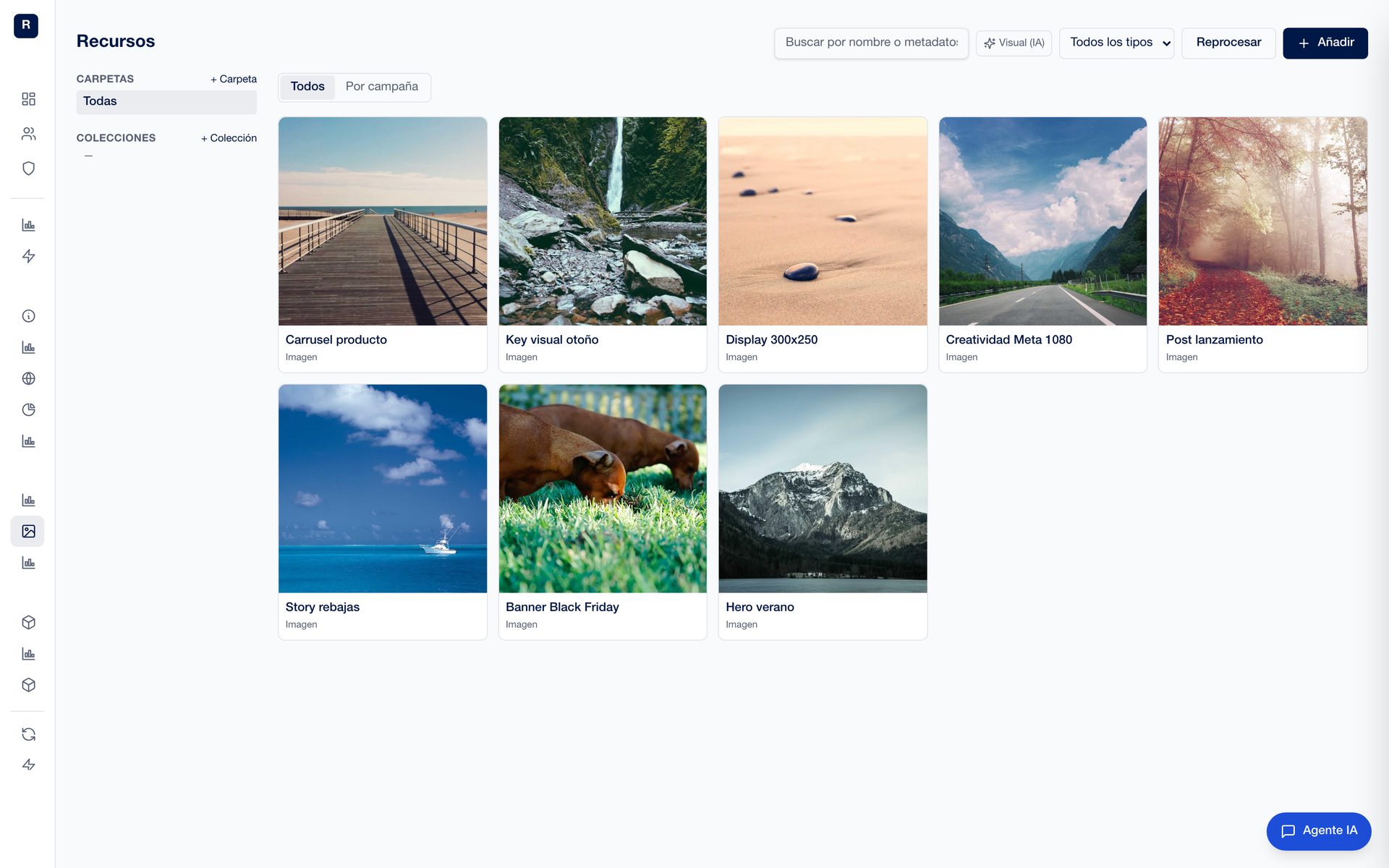
Task: Focus the Buscar por nombre search field
Action: (871, 43)
